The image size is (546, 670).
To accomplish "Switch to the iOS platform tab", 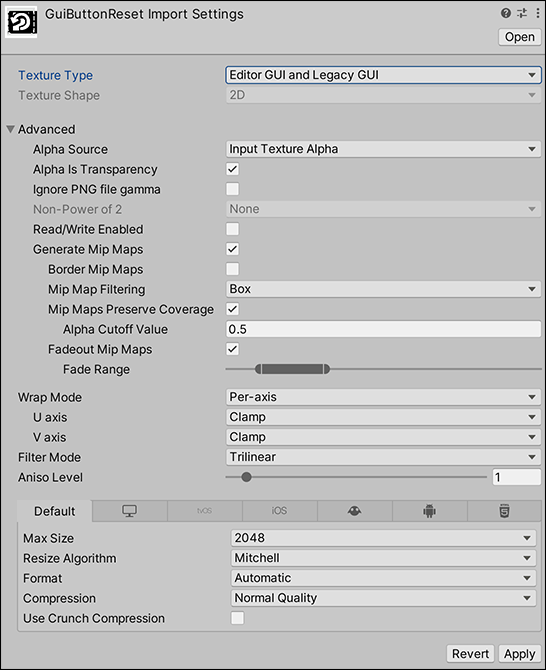I will [x=279, y=511].
